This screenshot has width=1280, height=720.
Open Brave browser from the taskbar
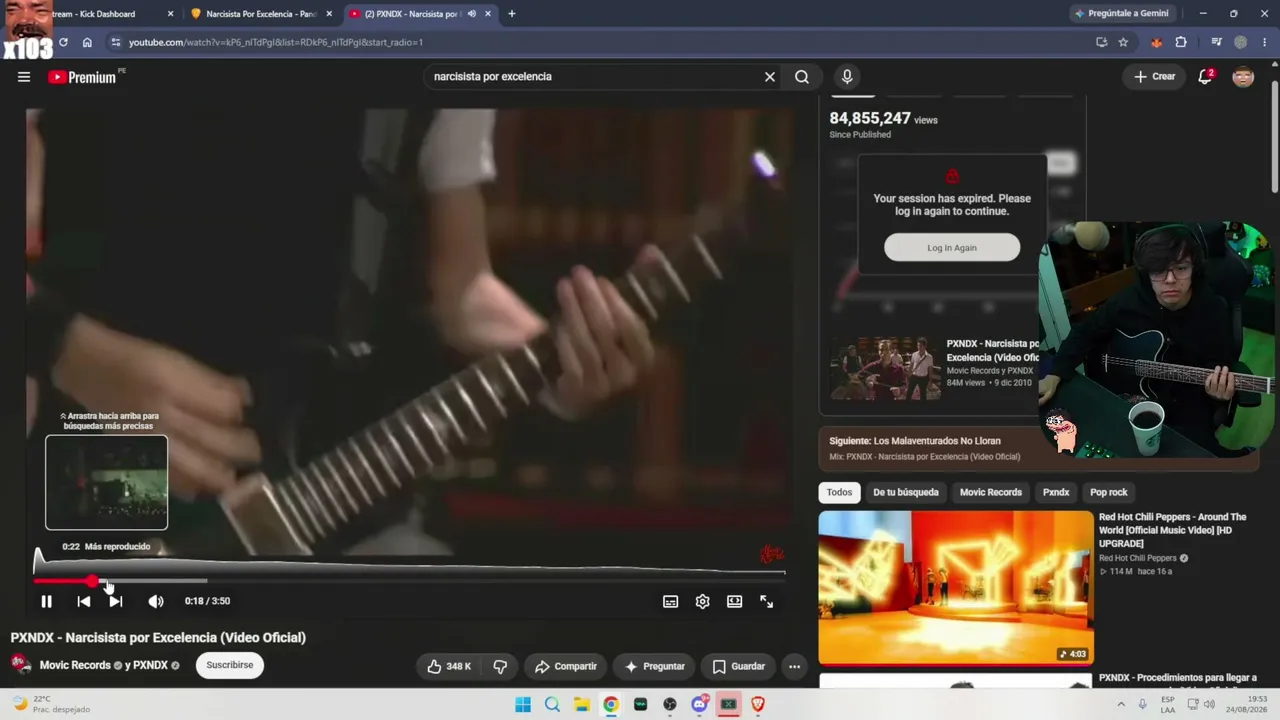(x=758, y=704)
